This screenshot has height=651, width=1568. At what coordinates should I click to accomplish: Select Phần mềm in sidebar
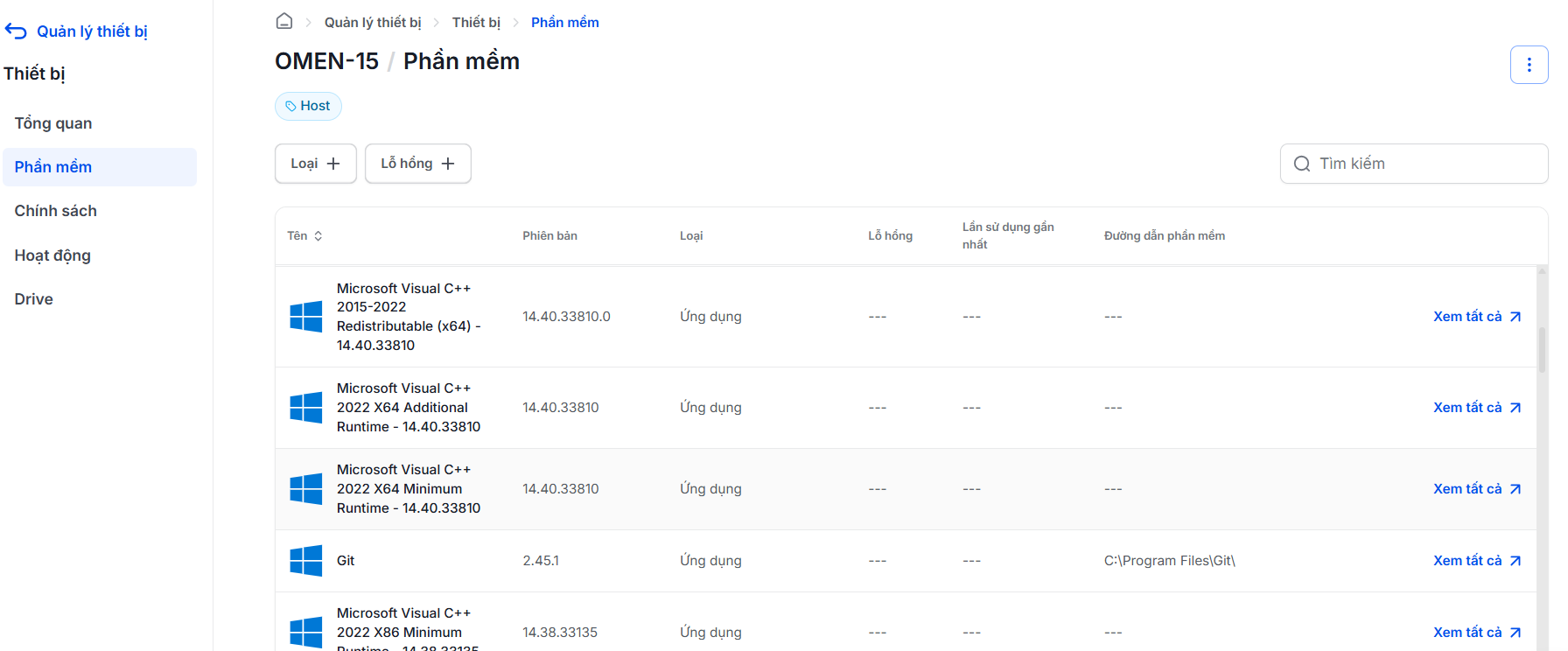[100, 167]
